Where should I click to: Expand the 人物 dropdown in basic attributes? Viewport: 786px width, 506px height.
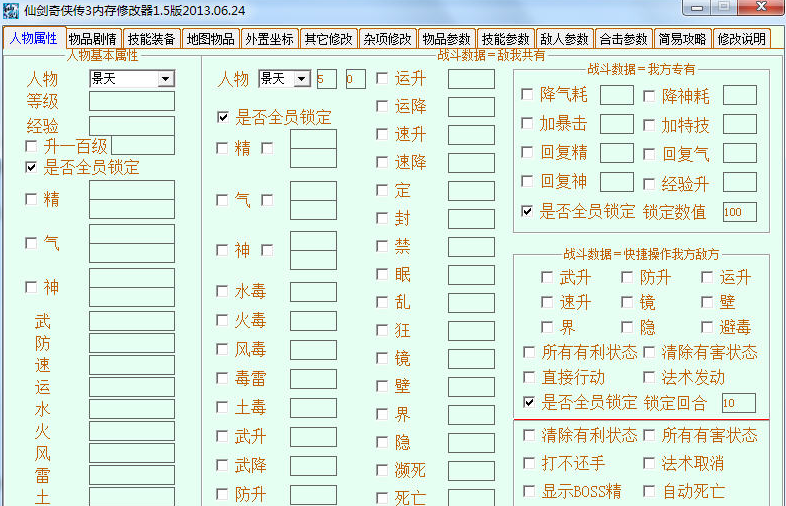point(165,79)
